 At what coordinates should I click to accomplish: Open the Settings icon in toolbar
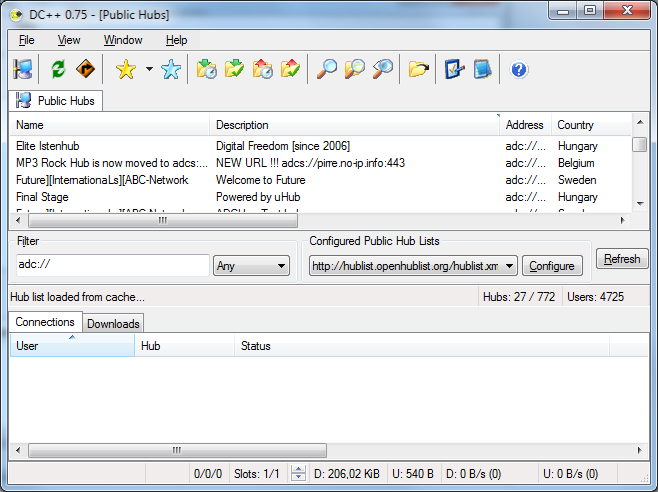(455, 69)
